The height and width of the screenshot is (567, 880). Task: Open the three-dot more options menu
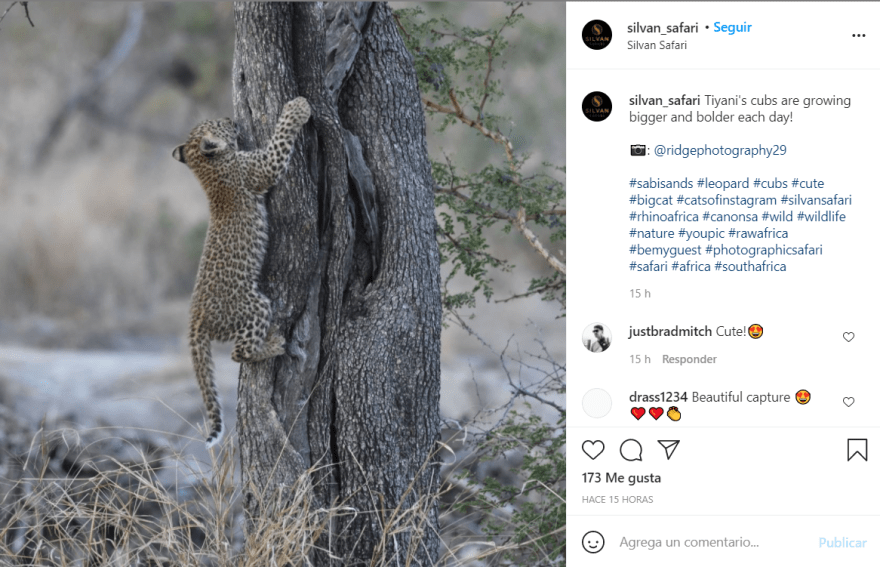(x=858, y=35)
